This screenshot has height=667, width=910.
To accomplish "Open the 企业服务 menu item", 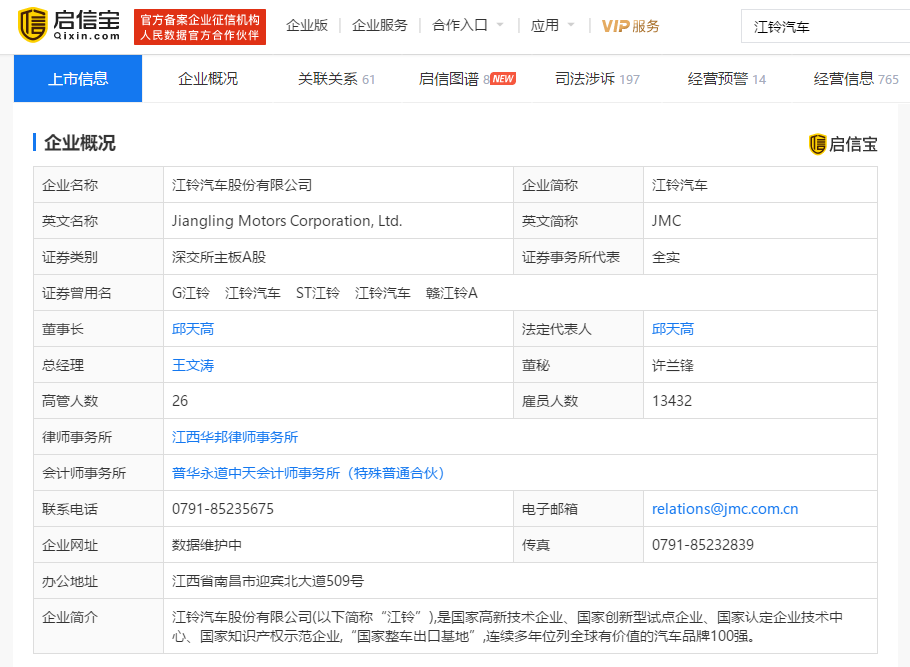I will click(380, 26).
